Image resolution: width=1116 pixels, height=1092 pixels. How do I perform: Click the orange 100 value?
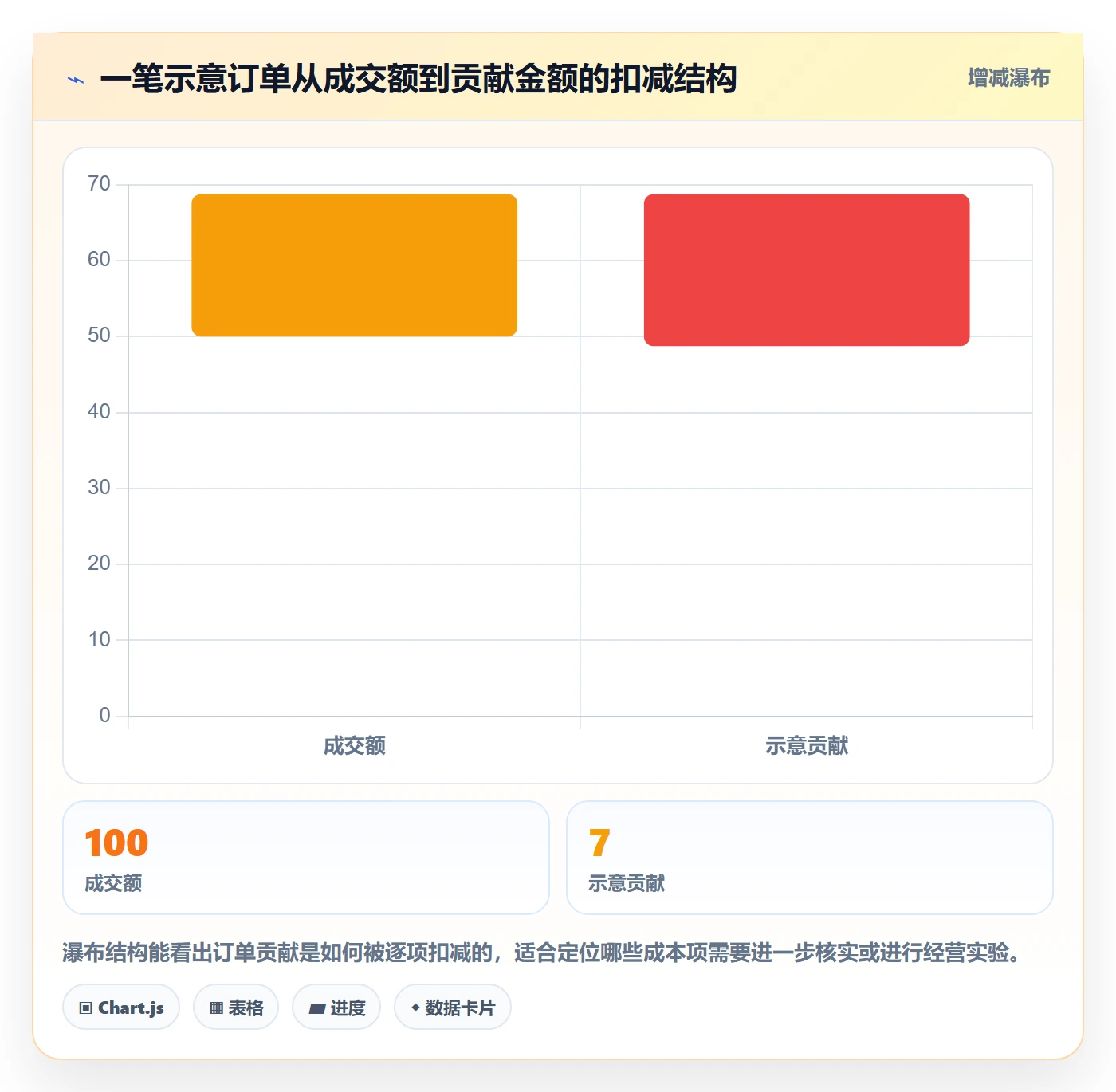coord(116,843)
